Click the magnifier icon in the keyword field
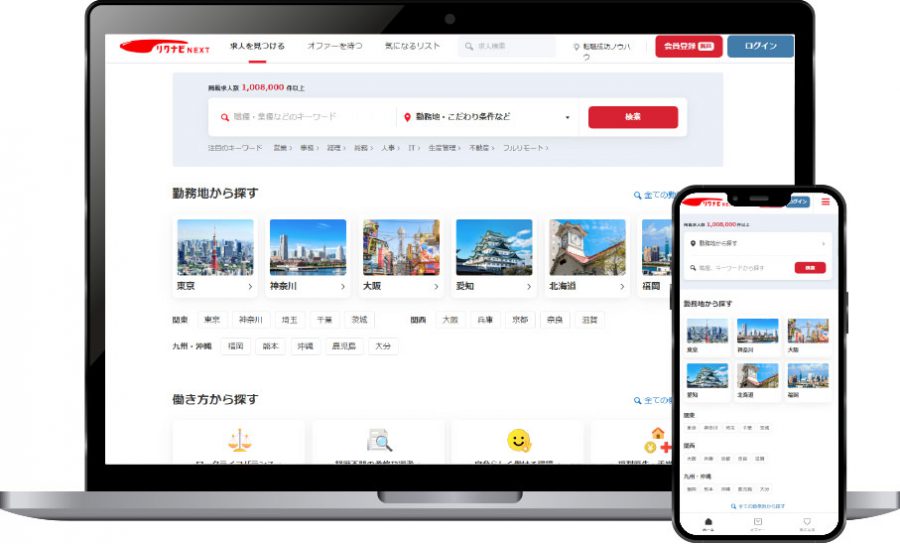900x544 pixels. pos(224,117)
